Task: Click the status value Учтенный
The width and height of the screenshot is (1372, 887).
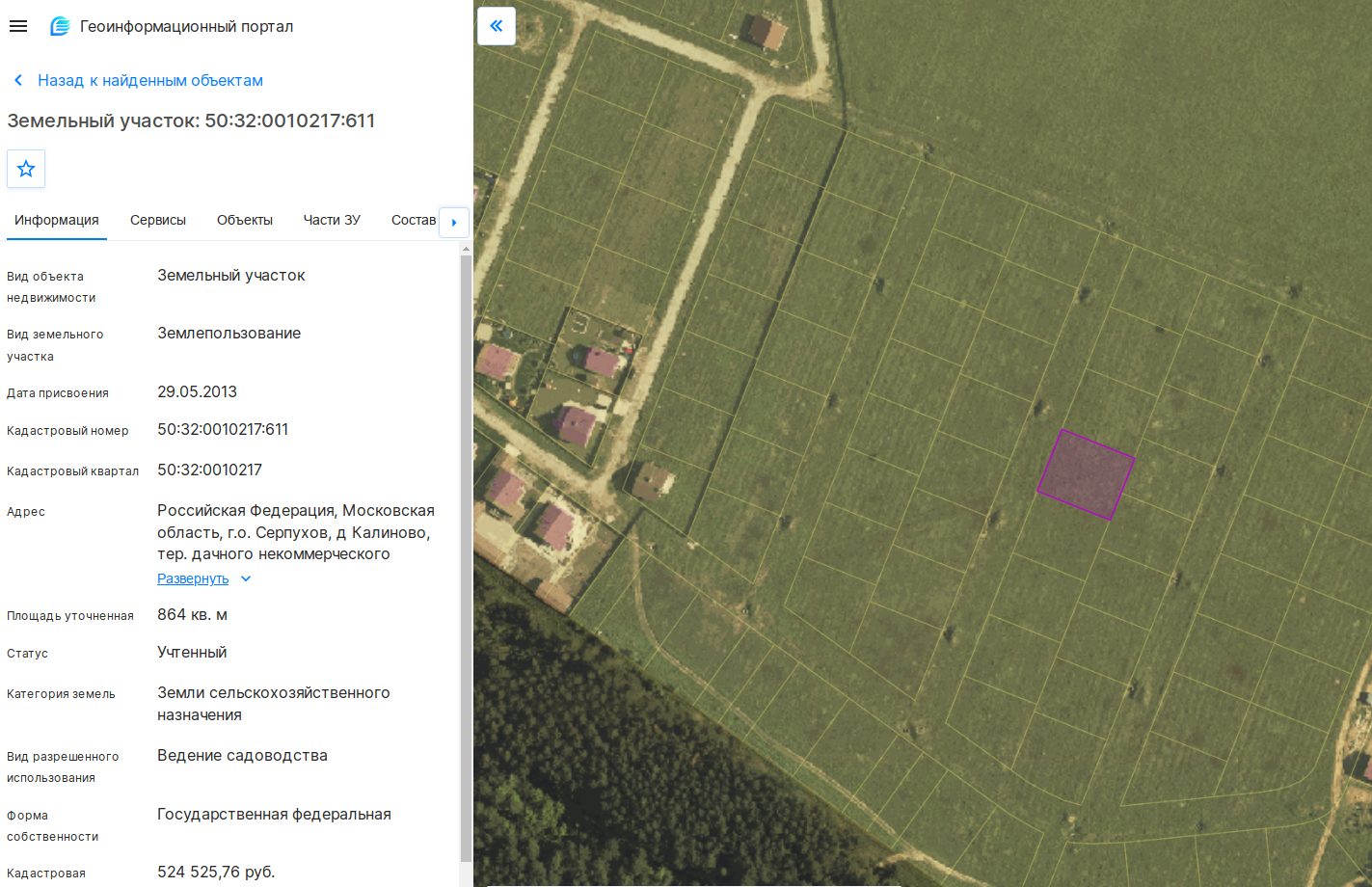Action: pyautogui.click(x=192, y=653)
